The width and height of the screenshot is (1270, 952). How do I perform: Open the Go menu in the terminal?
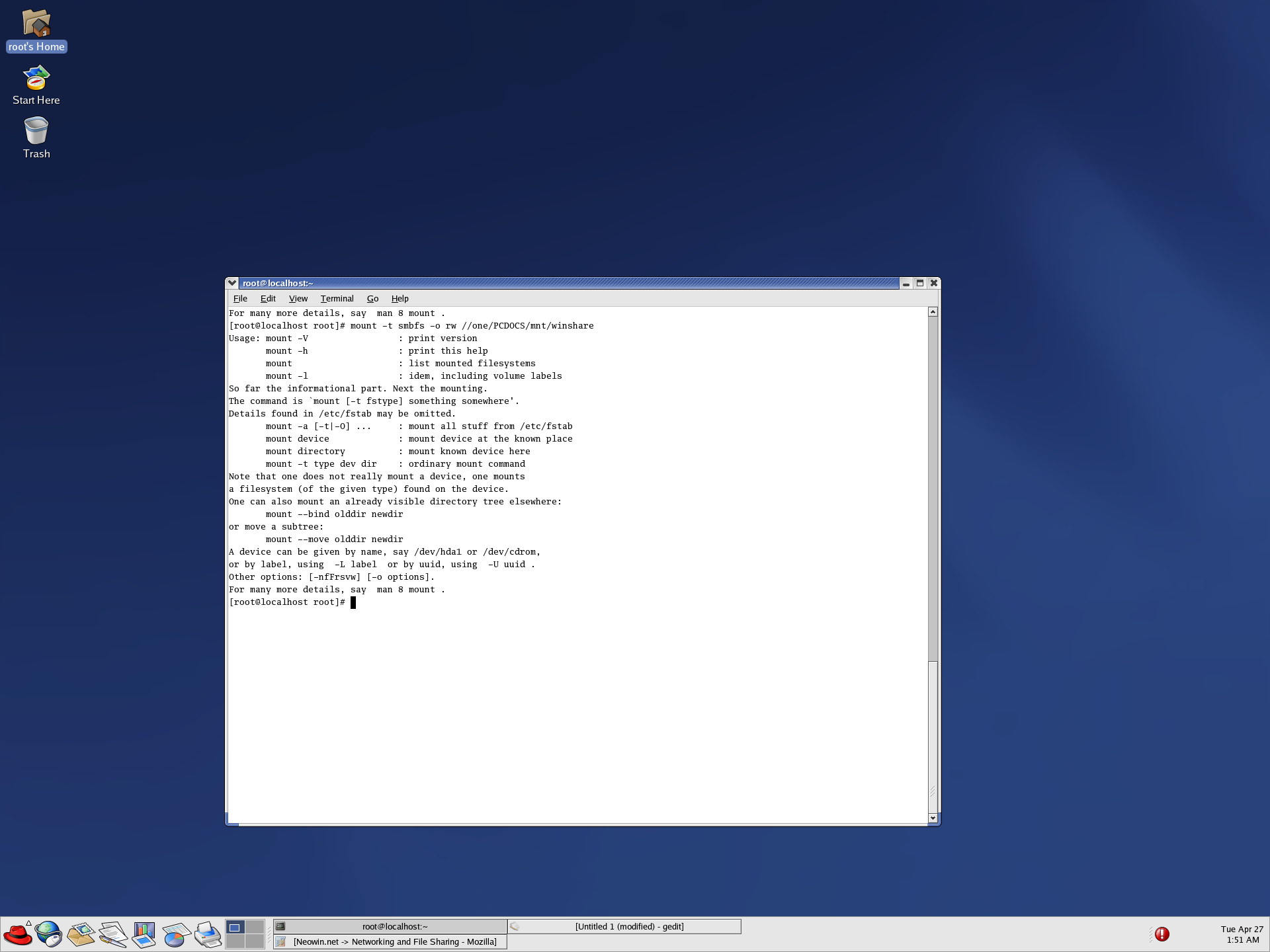[x=372, y=299]
